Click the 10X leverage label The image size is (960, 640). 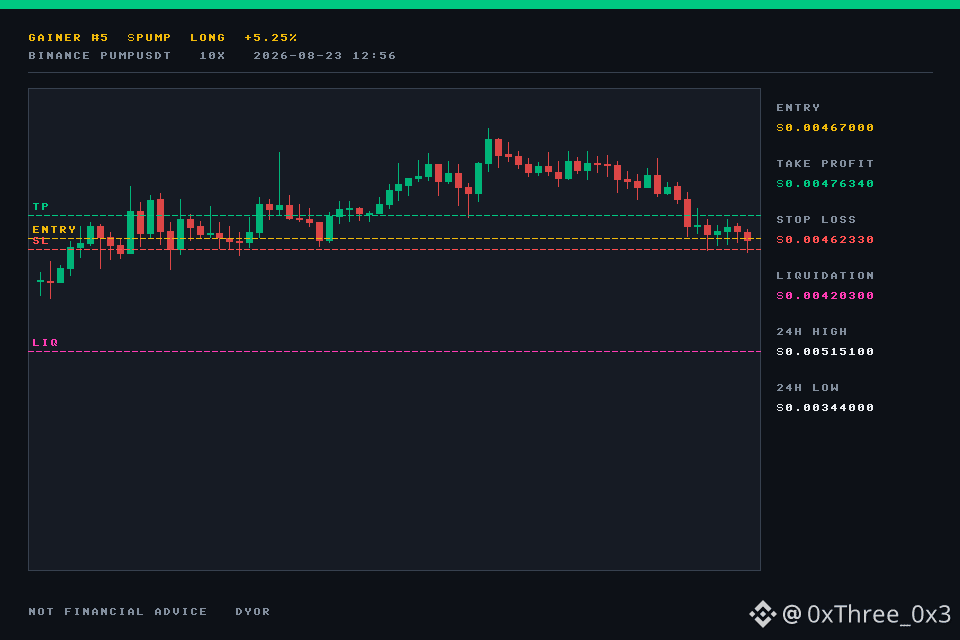[212, 56]
